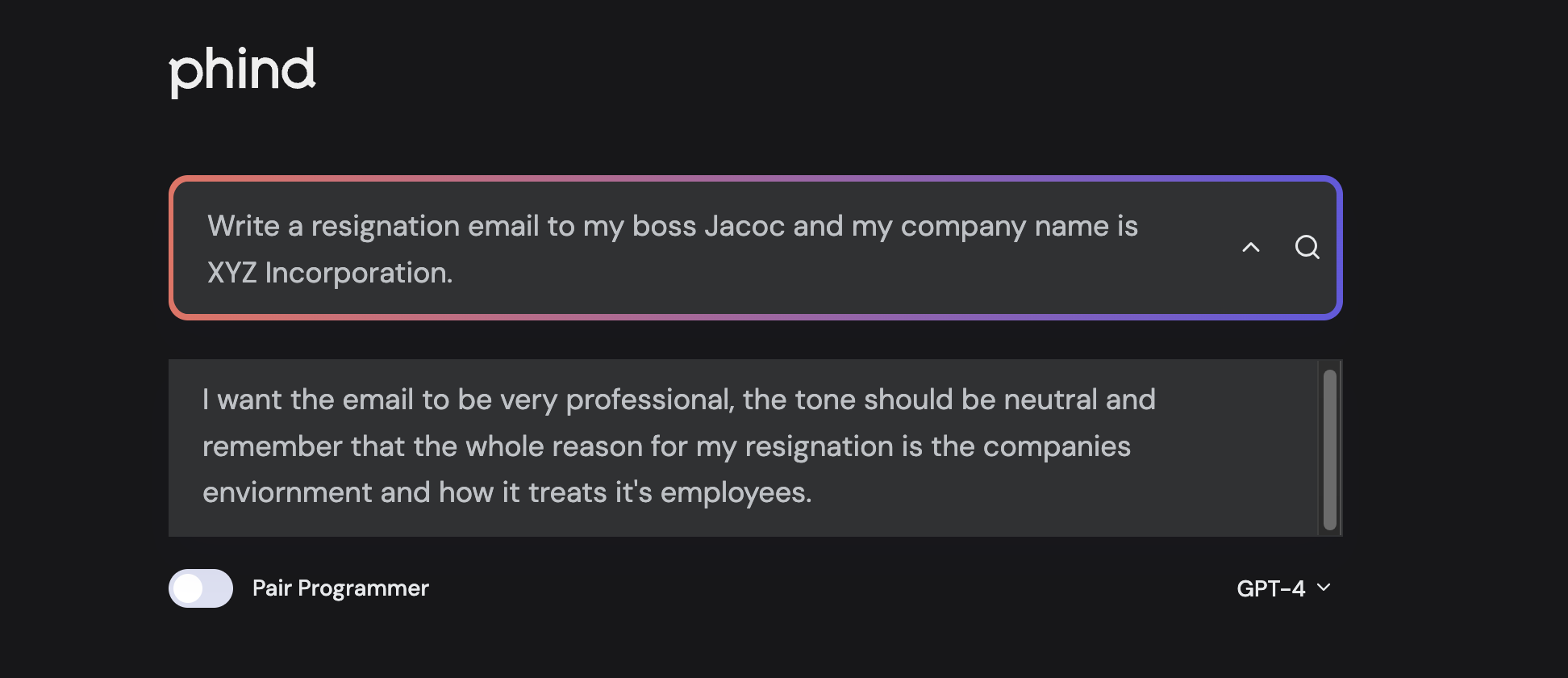Image resolution: width=1568 pixels, height=678 pixels.
Task: Click the scrollbar in the context box
Action: pos(1330,449)
